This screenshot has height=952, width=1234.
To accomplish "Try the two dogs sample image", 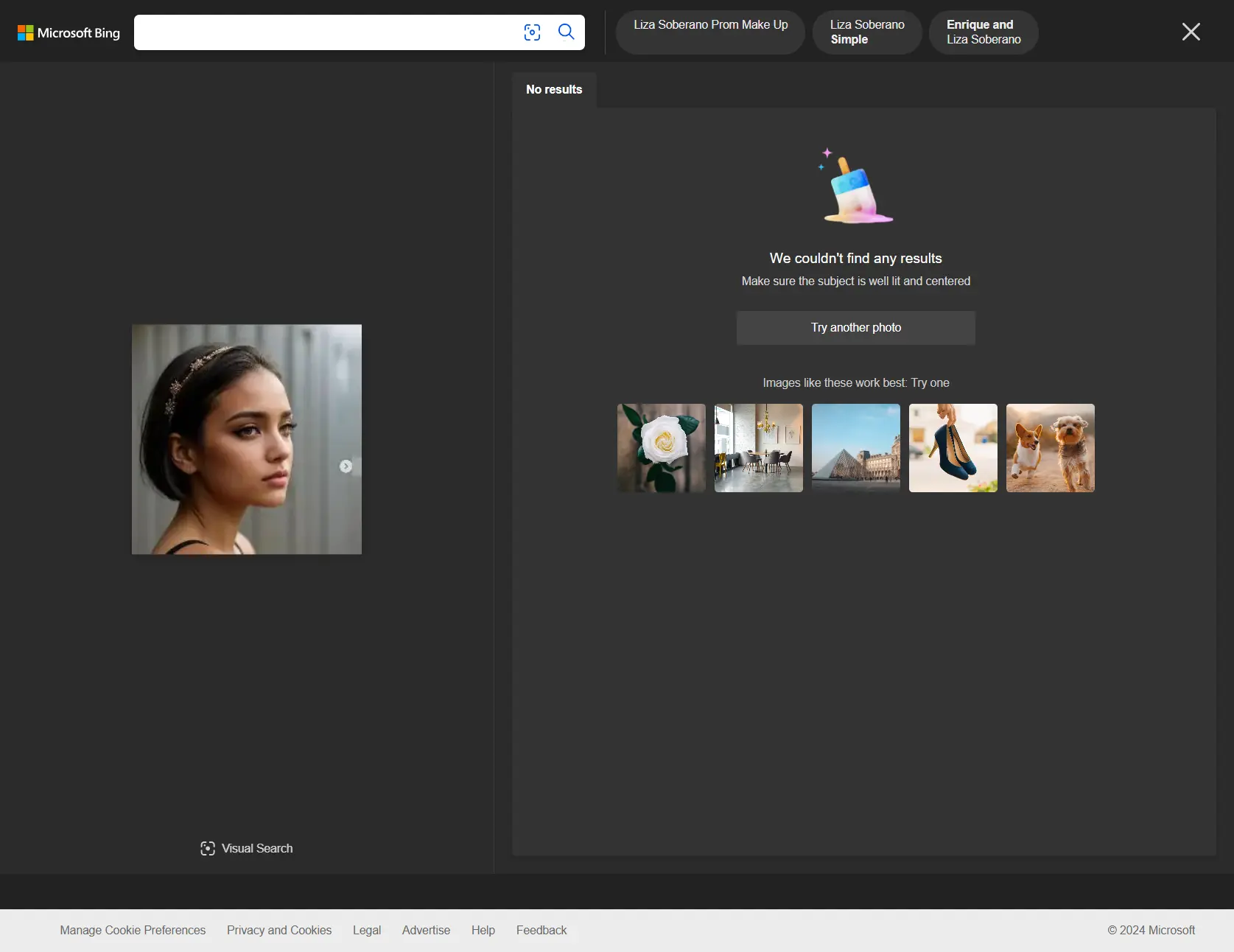I will click(1050, 448).
